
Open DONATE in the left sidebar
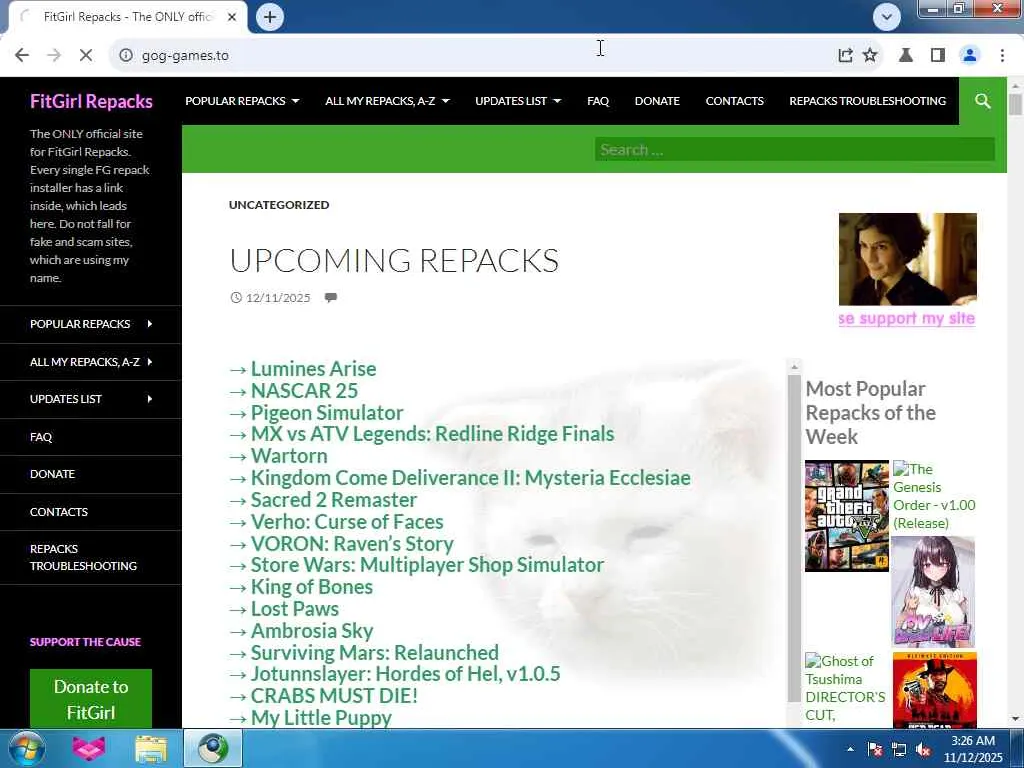pos(52,474)
